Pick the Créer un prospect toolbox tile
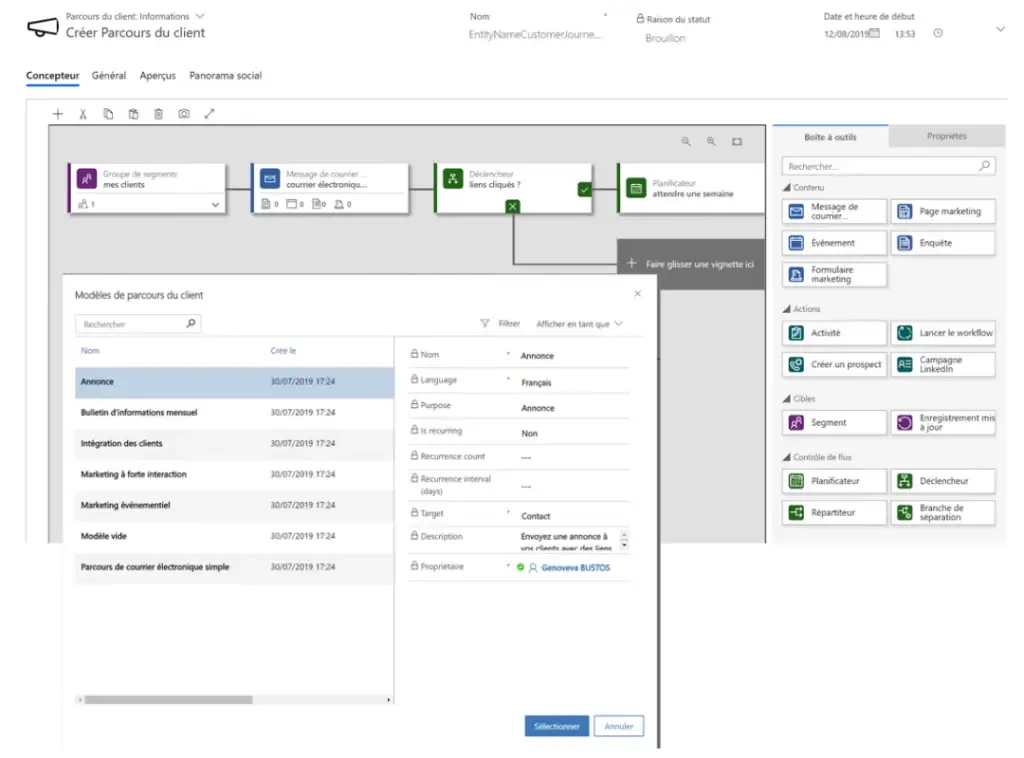 point(834,364)
